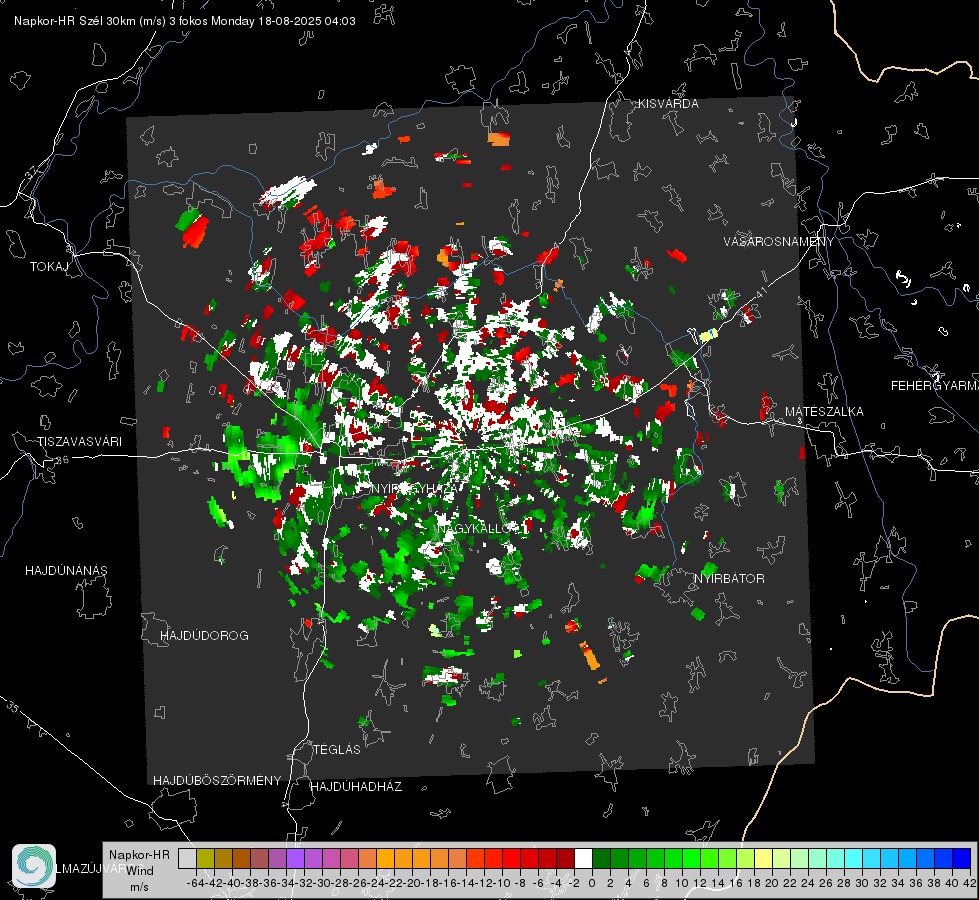Screen dimensions: 979x900
Task: Click the Napkor-HR legend label
Action: tap(139, 855)
